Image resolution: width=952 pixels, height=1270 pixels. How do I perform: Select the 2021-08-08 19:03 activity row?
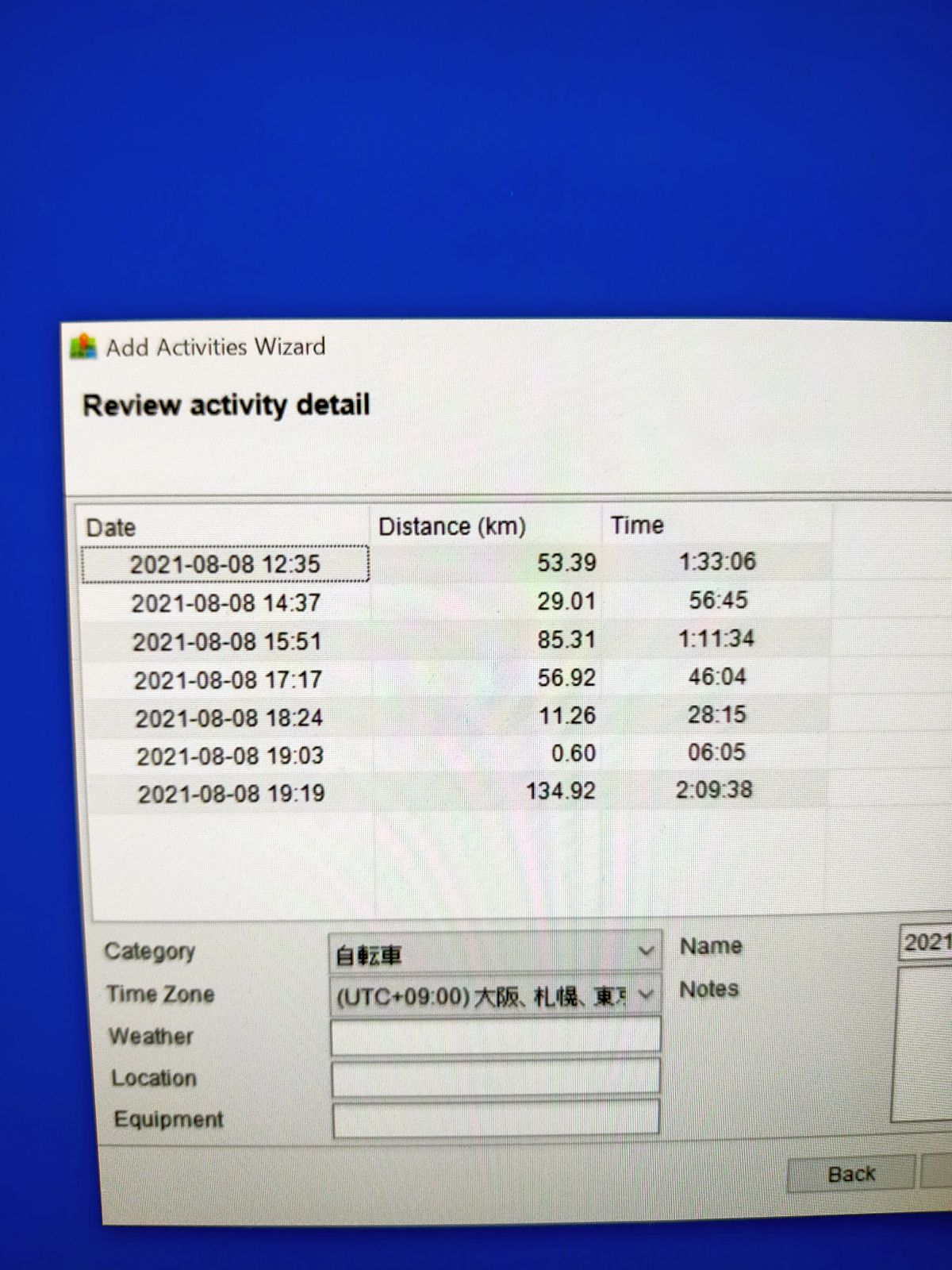229,756
